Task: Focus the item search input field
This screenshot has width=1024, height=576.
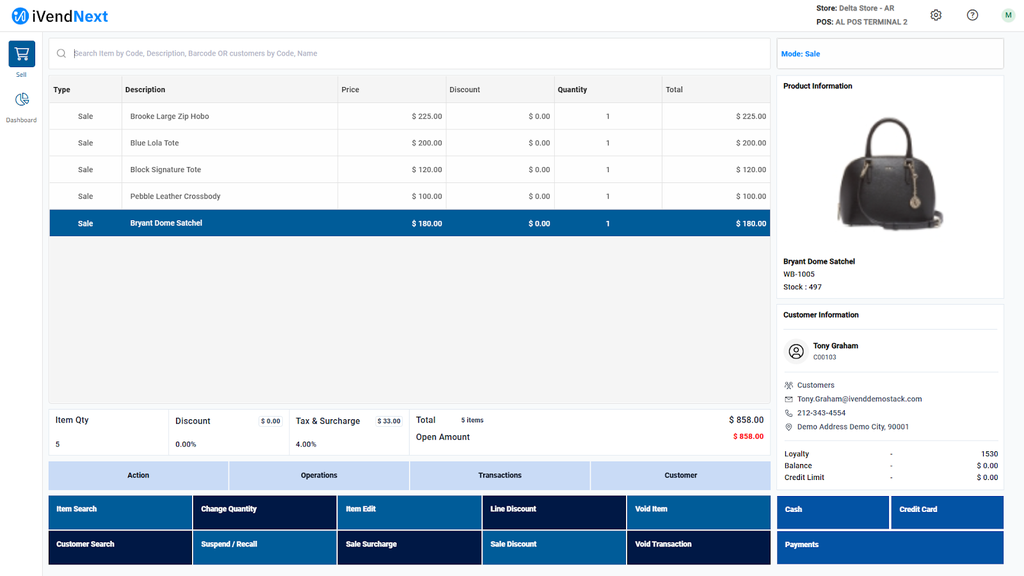Action: pos(400,54)
